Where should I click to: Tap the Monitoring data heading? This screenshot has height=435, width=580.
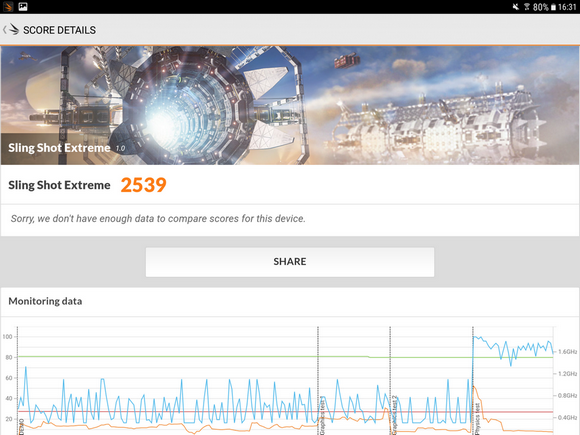point(45,301)
